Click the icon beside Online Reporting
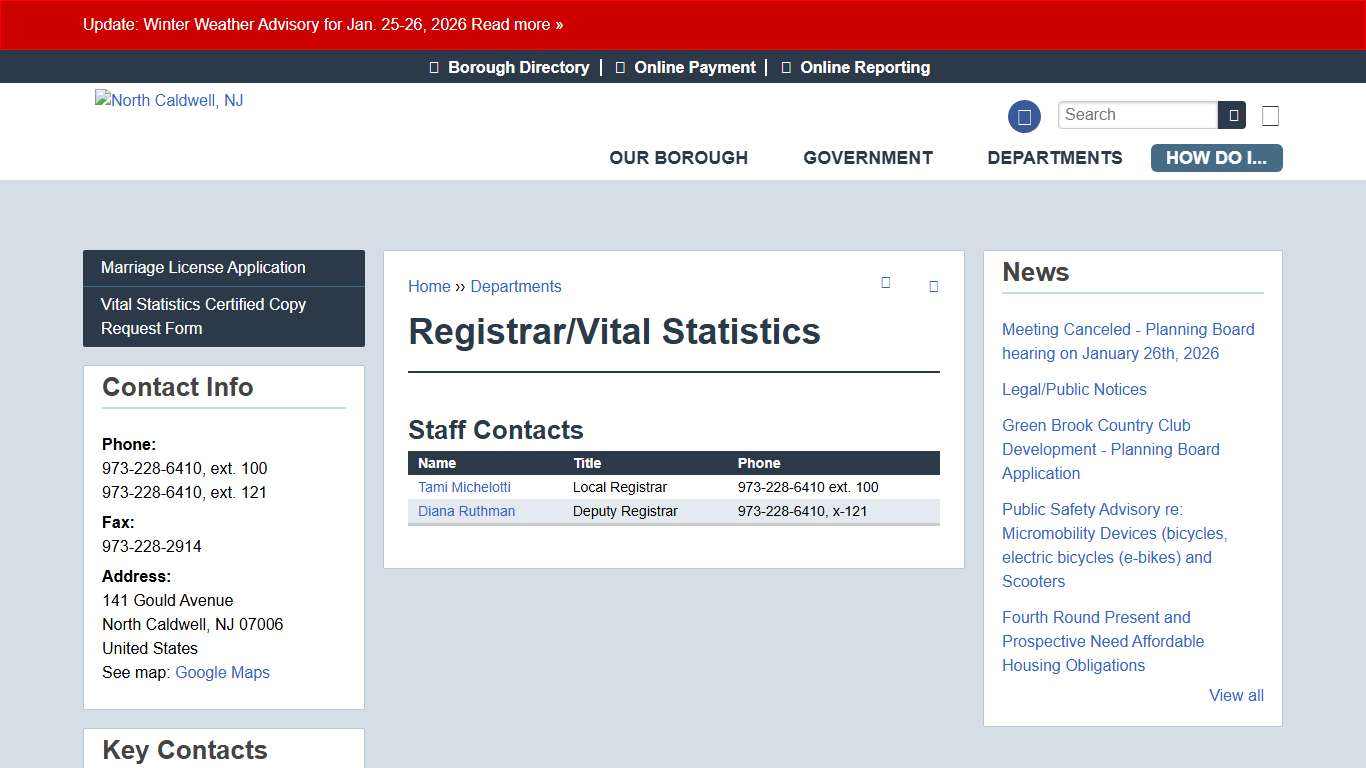The height and width of the screenshot is (768, 1366). (786, 67)
